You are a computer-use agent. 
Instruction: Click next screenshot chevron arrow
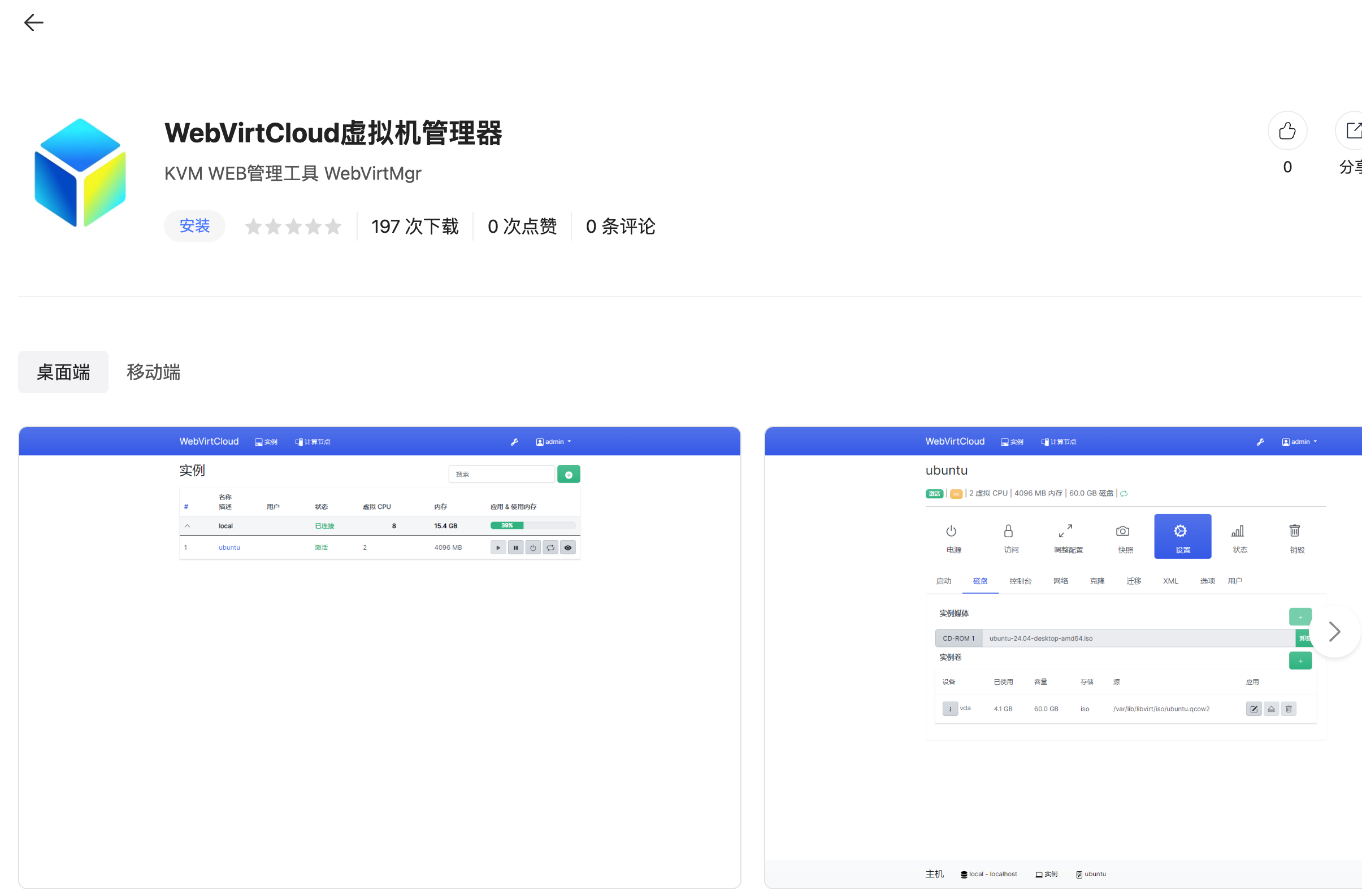pos(1334,632)
